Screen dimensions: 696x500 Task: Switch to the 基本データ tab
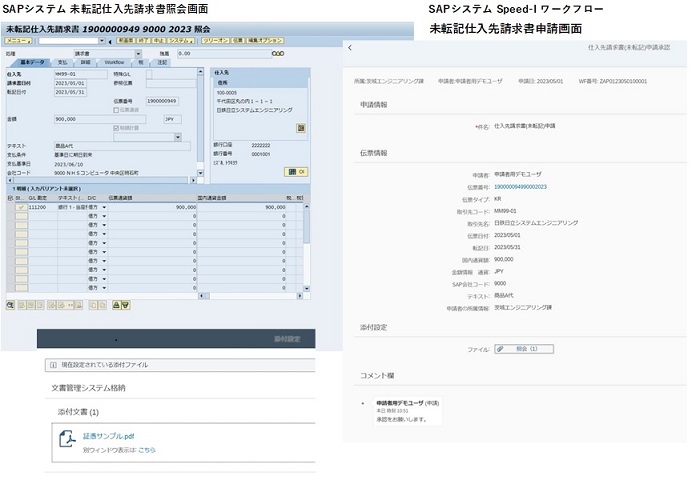coord(32,63)
